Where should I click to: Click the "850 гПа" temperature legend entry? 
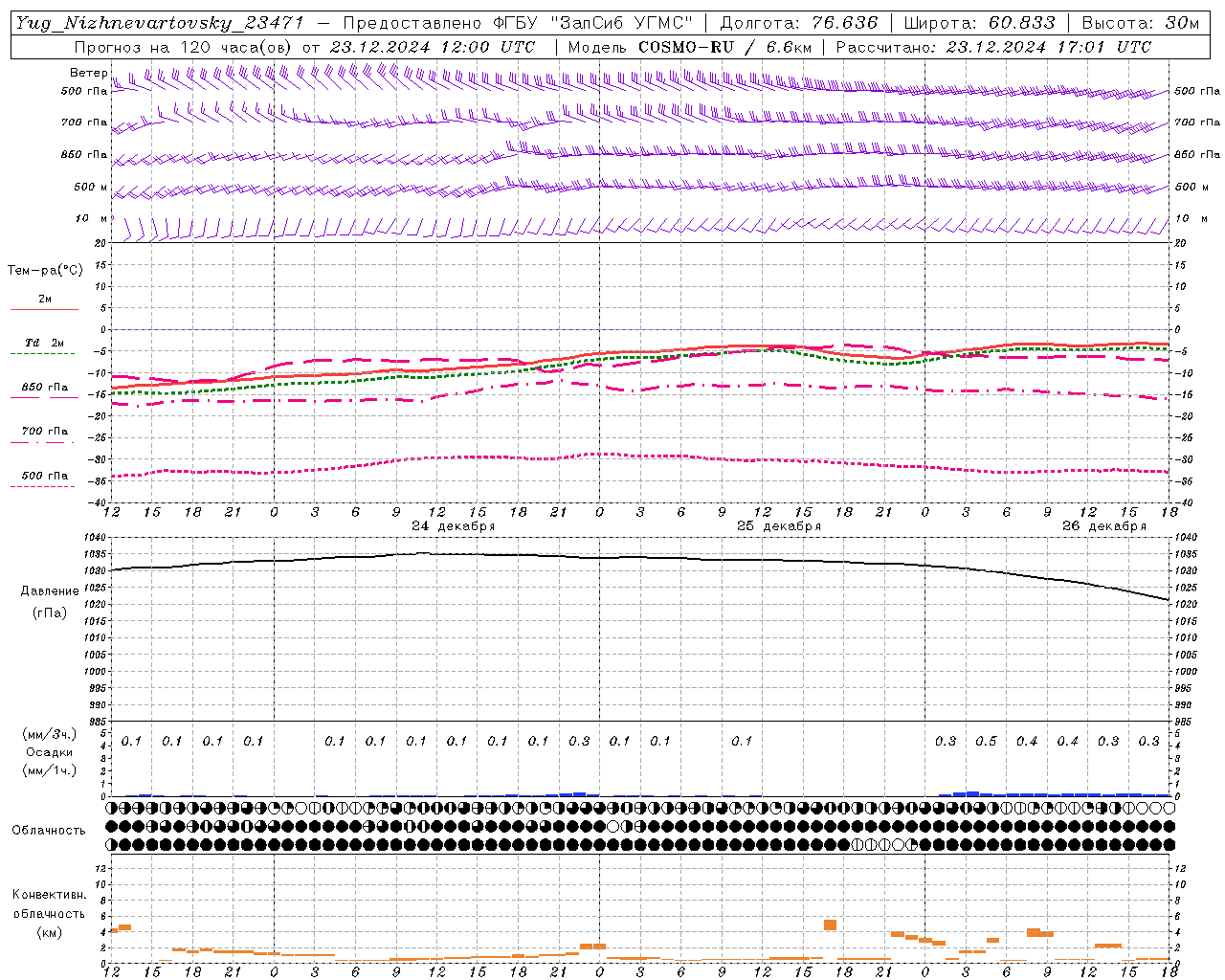(x=45, y=388)
